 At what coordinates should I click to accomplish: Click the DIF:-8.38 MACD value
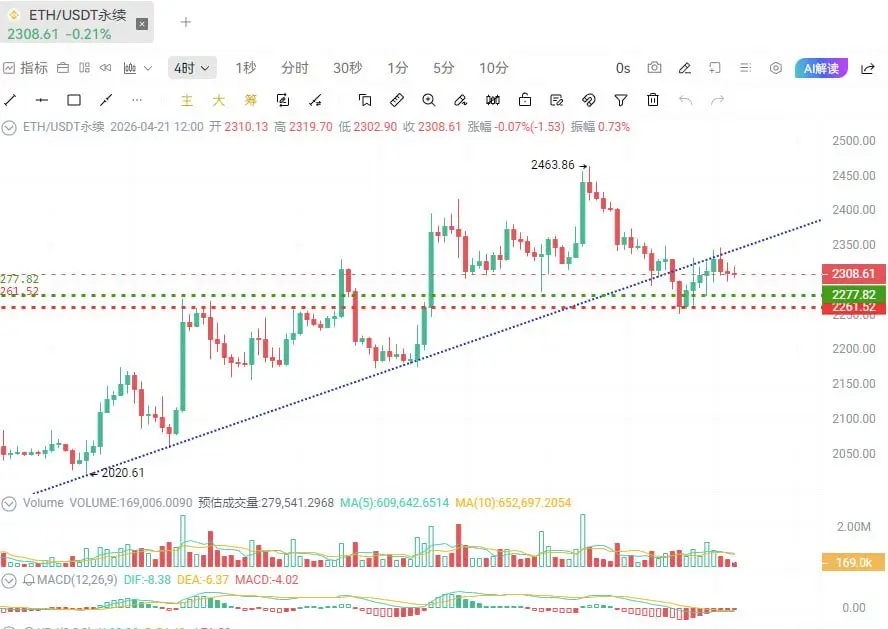coord(147,580)
